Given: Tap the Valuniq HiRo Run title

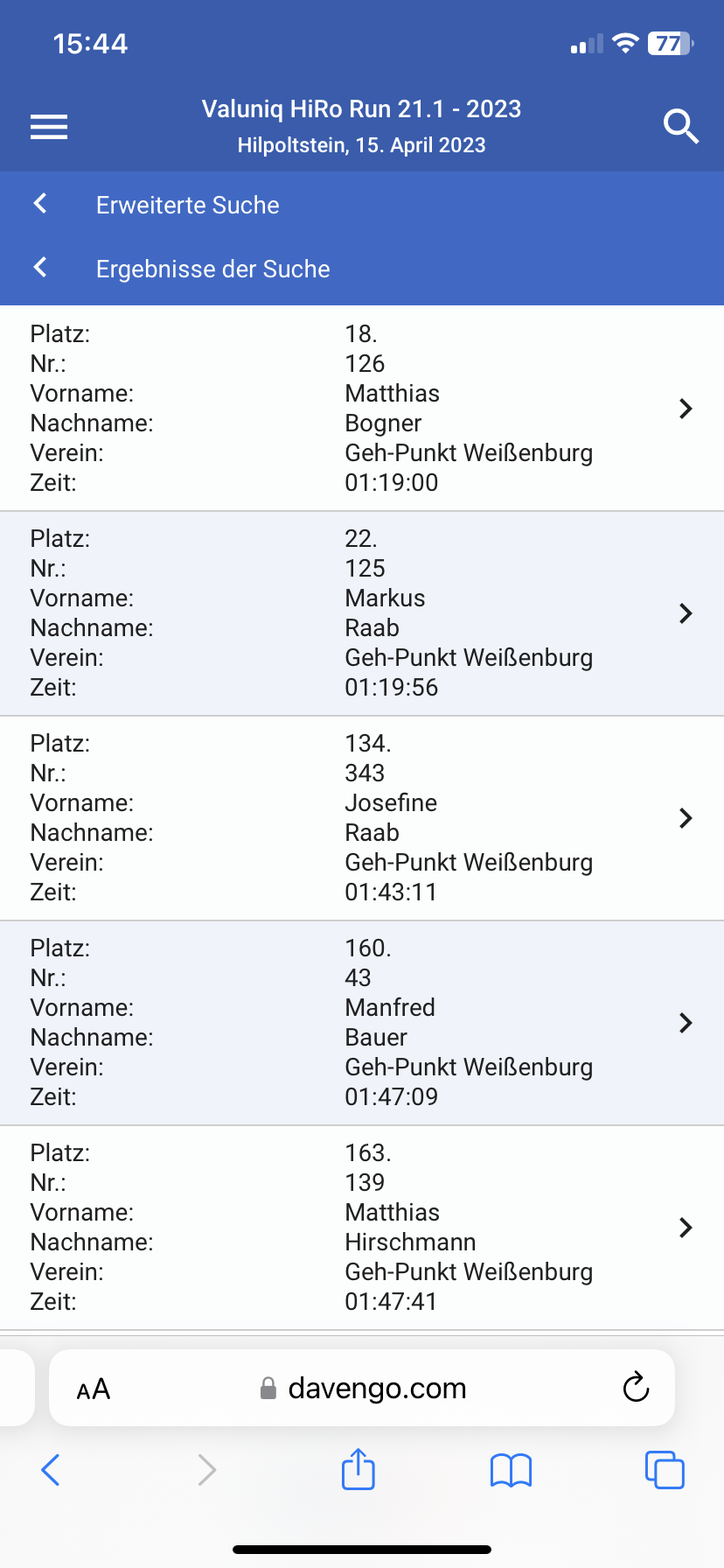Looking at the screenshot, I should pyautogui.click(x=361, y=109).
